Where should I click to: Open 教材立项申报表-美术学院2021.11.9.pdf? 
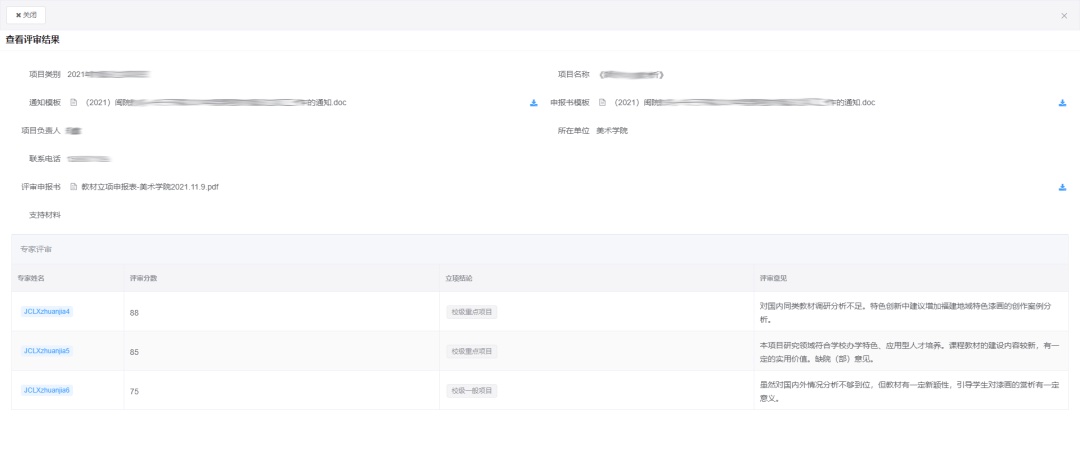150,187
